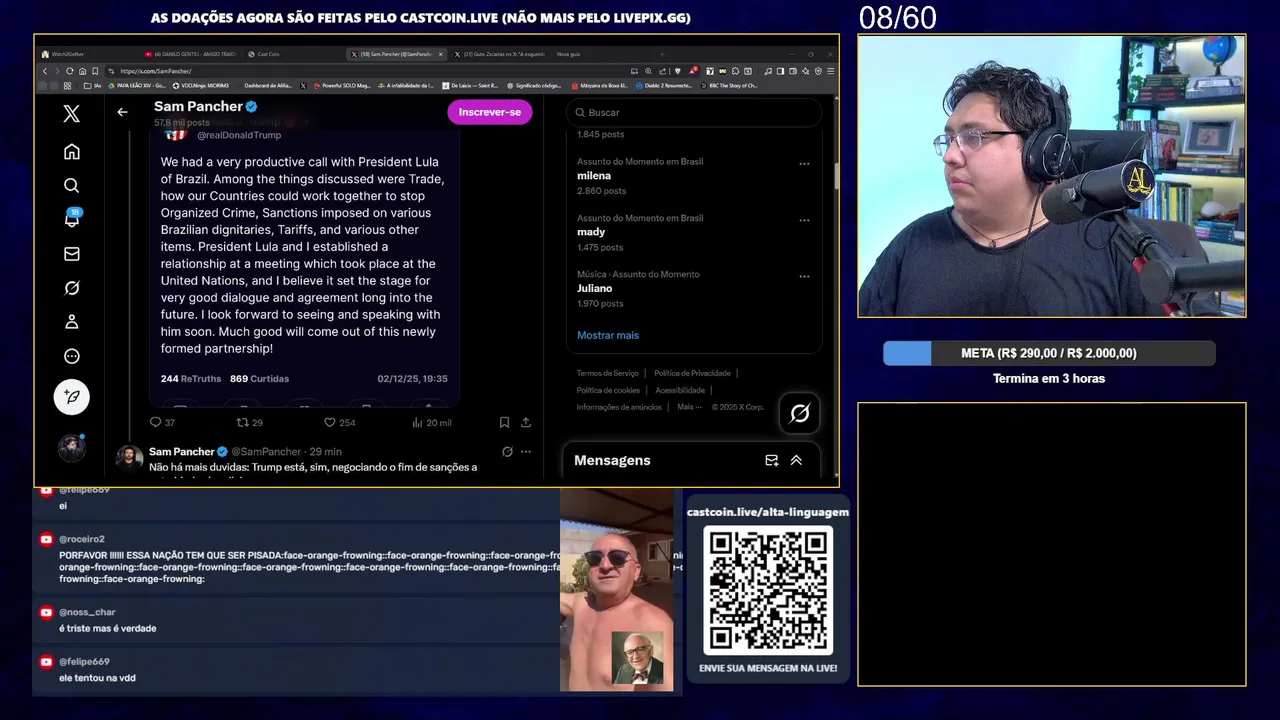This screenshot has height=720, width=1280.
Task: Open options for milena trend
Action: tap(804, 164)
